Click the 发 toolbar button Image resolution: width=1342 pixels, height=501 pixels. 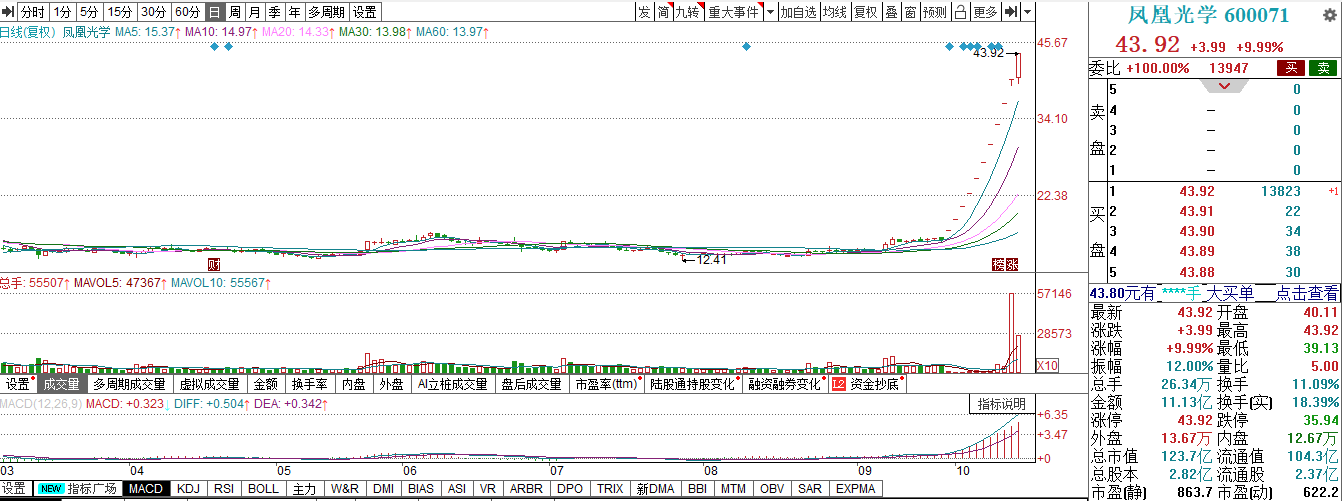coord(645,12)
